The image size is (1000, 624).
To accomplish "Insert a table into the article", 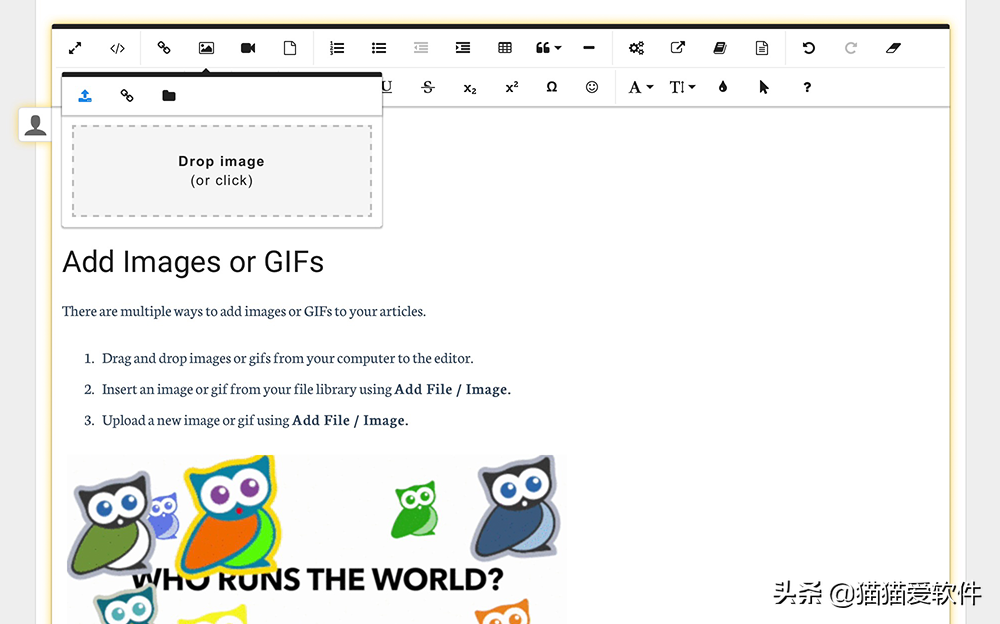I will point(504,48).
